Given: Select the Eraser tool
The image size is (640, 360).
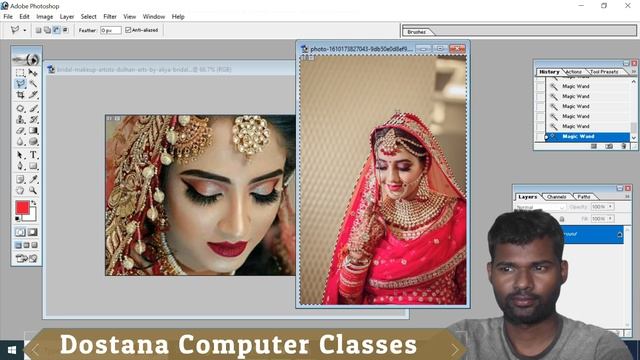Looking at the screenshot, I should pyautogui.click(x=20, y=131).
